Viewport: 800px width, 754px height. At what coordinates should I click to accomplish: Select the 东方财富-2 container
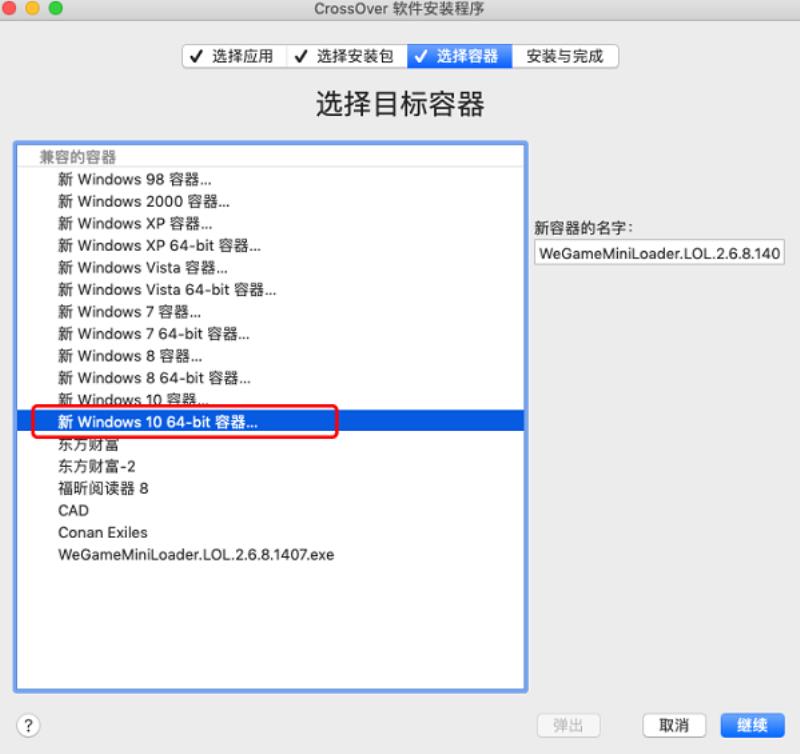(x=270, y=466)
